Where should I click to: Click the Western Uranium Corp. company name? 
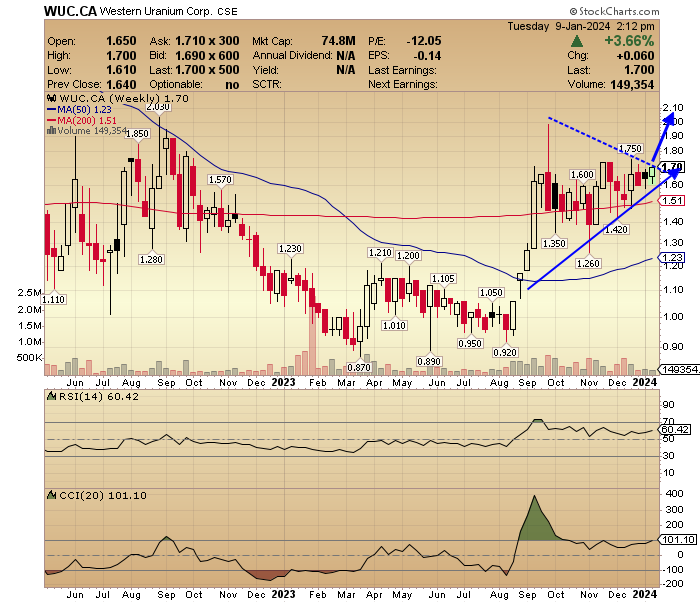point(156,12)
